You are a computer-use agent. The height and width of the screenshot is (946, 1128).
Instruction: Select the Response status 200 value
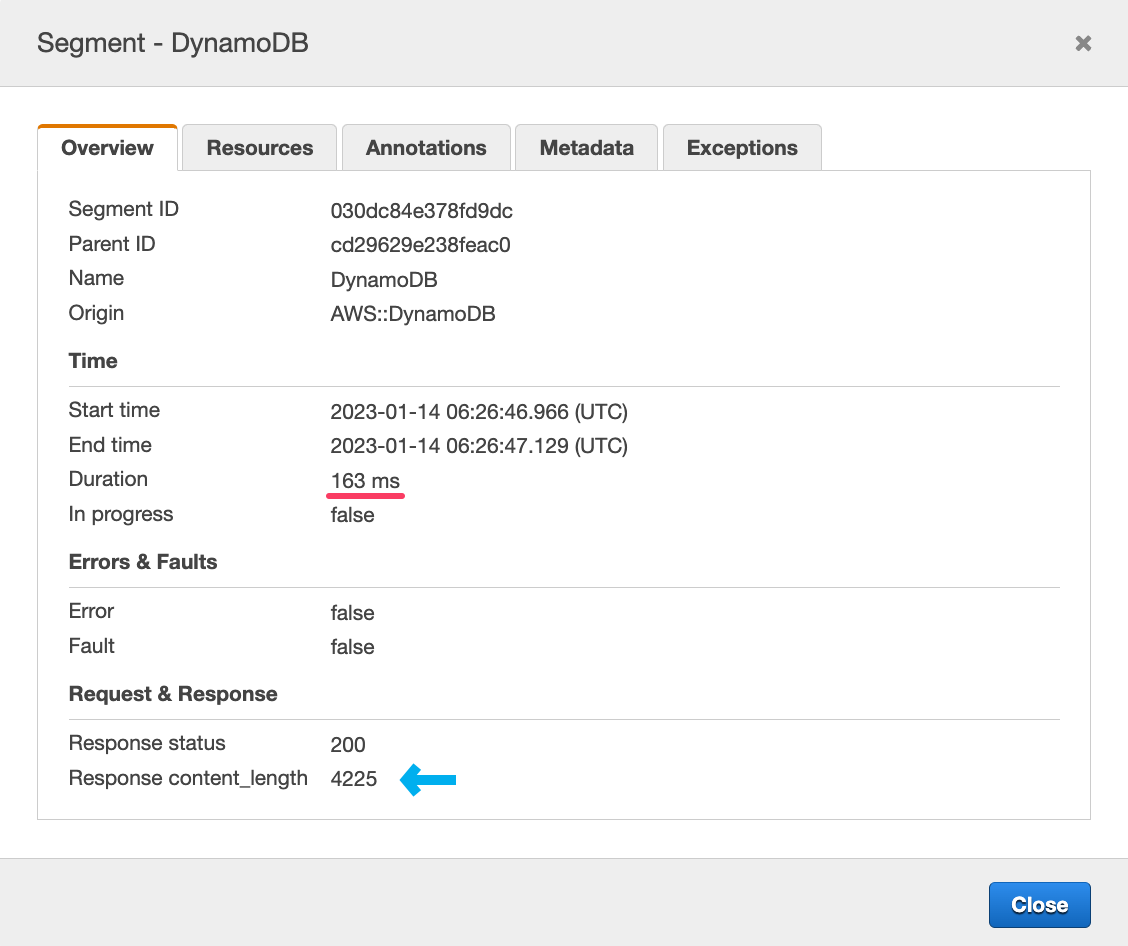[x=346, y=744]
